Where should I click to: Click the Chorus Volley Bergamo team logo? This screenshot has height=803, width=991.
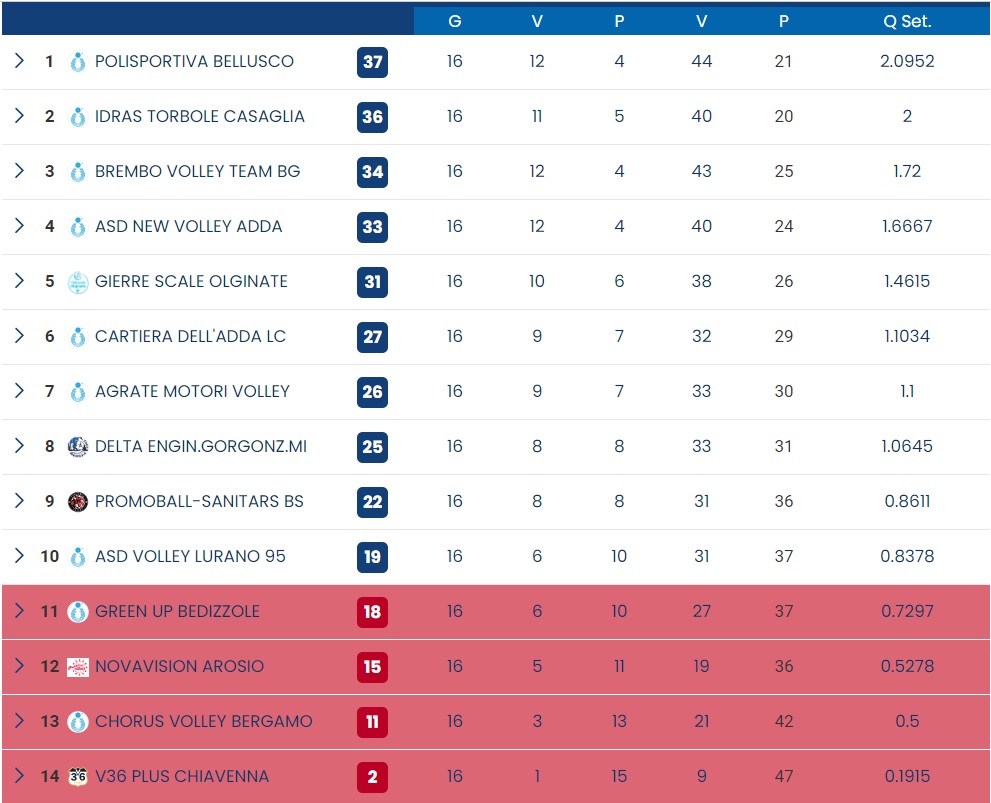click(78, 722)
